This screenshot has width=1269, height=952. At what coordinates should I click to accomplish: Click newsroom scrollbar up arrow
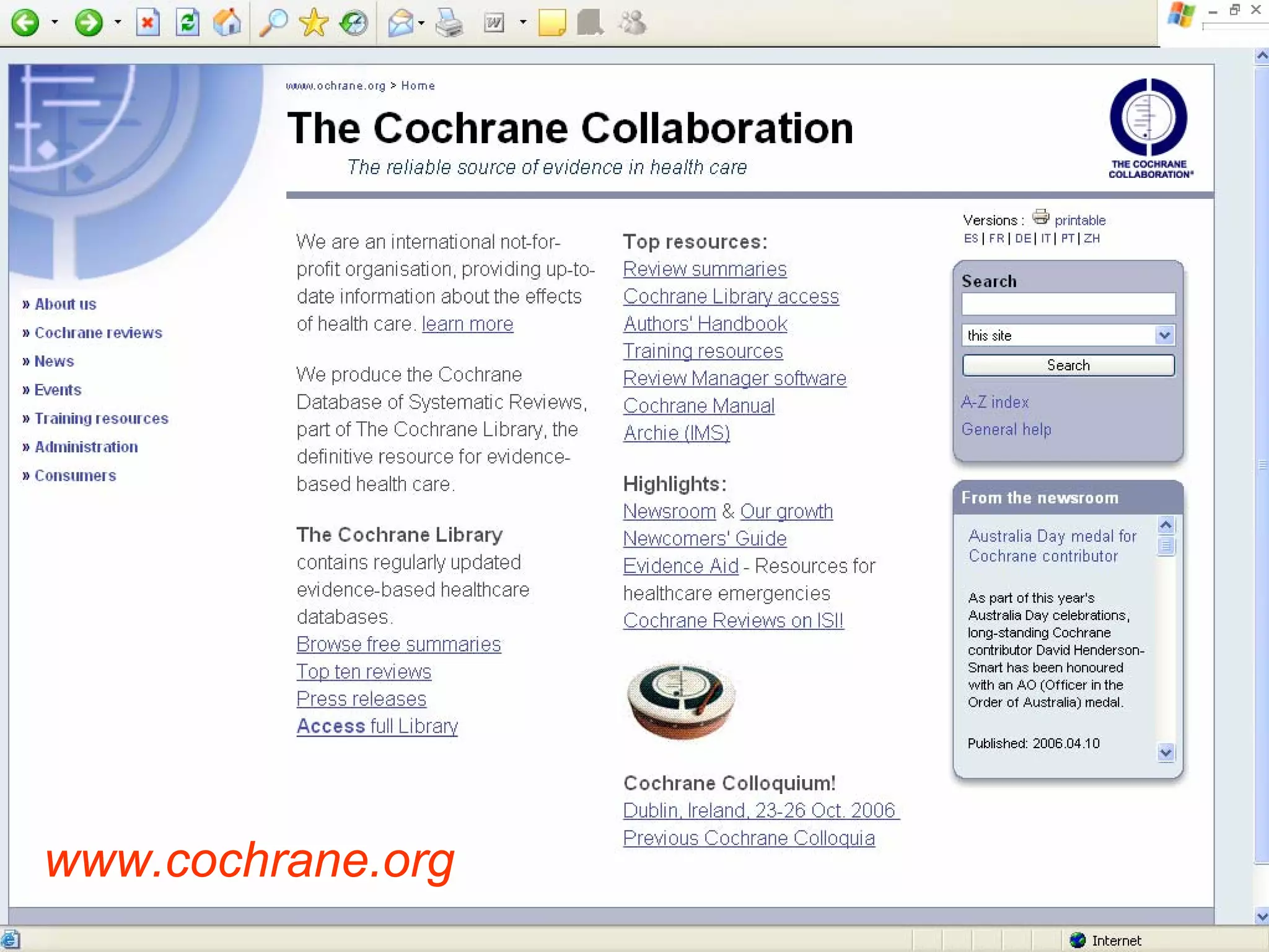click(x=1166, y=526)
